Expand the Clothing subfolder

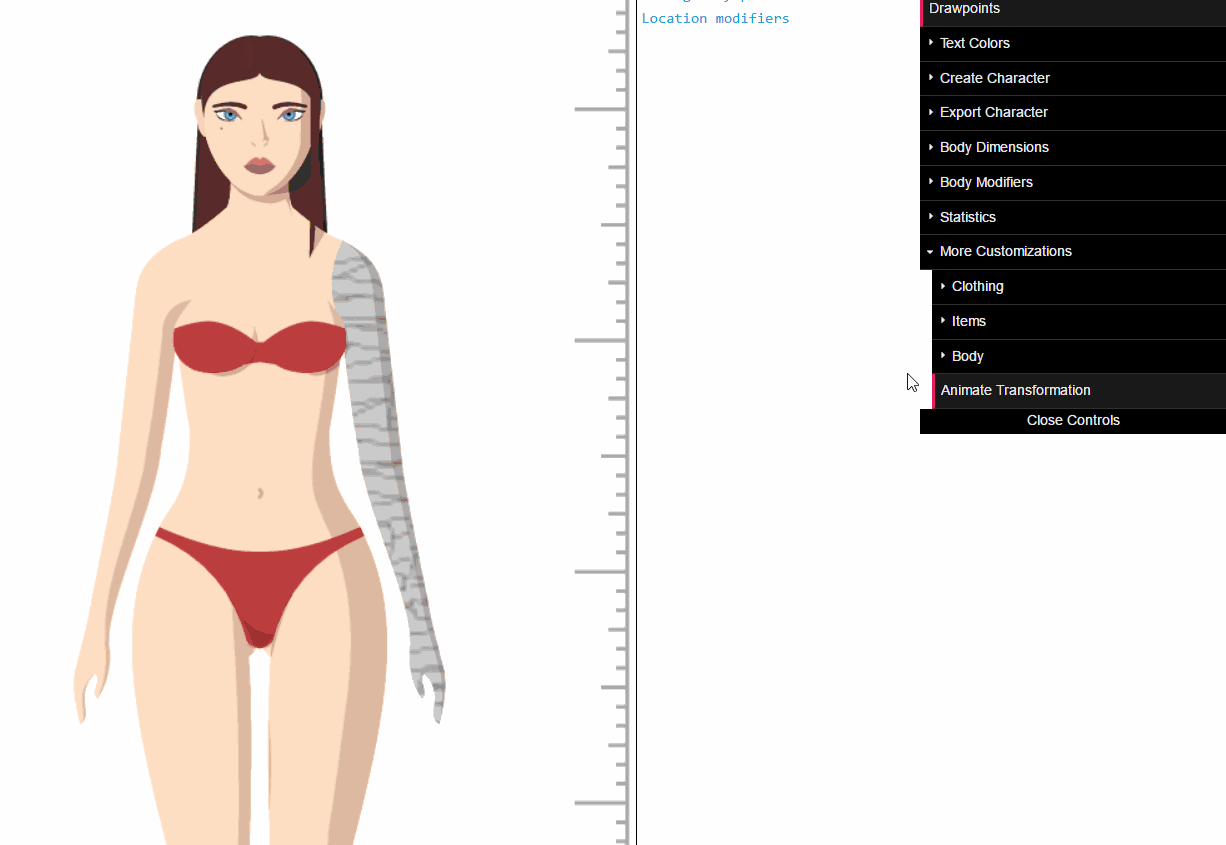click(x=977, y=286)
